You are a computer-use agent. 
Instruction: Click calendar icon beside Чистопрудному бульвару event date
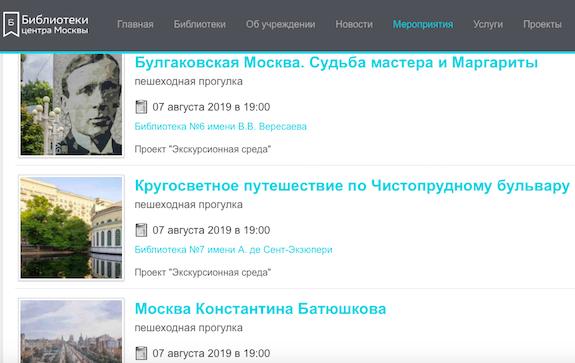pos(141,230)
